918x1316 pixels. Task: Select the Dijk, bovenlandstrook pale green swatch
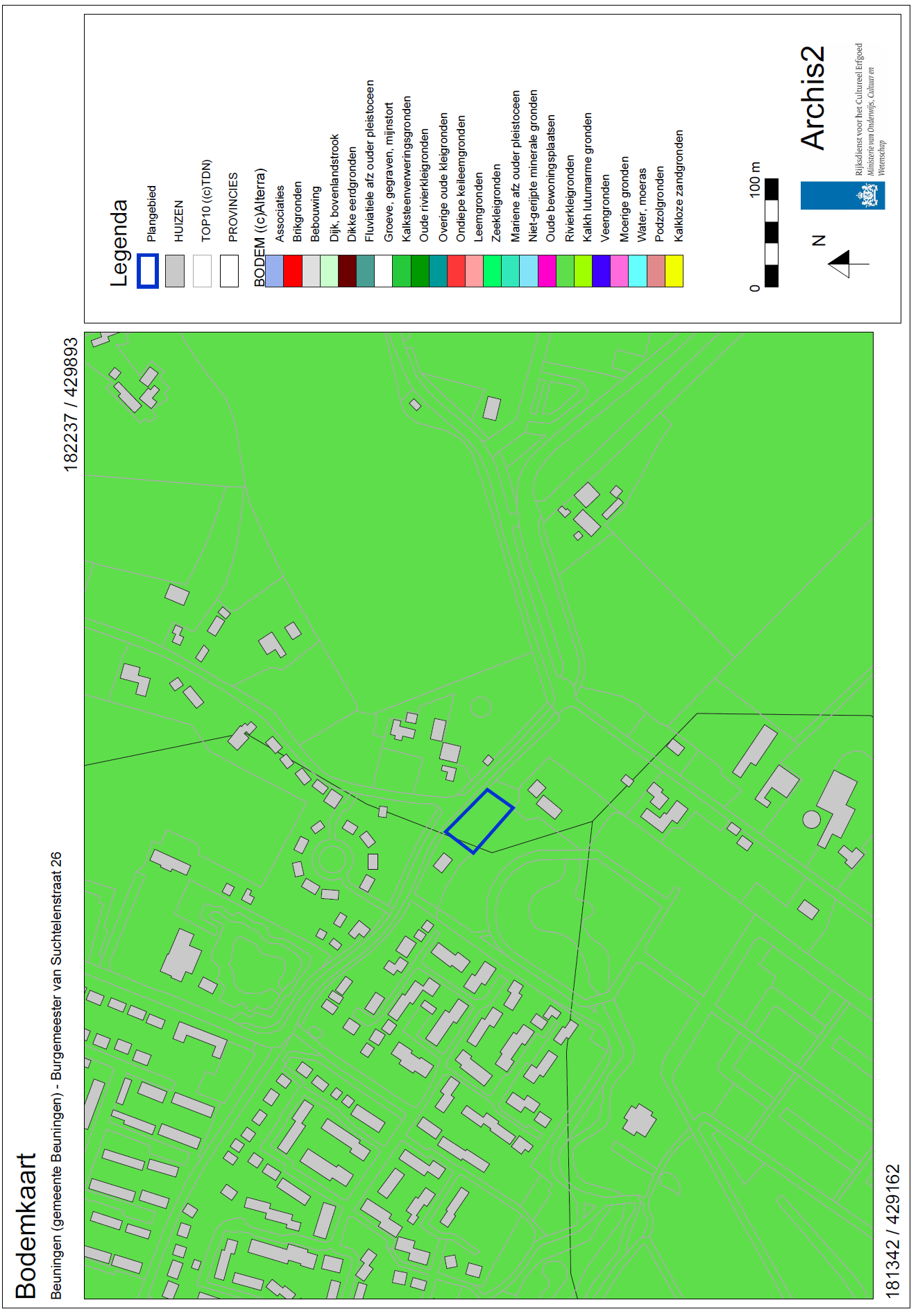click(329, 271)
